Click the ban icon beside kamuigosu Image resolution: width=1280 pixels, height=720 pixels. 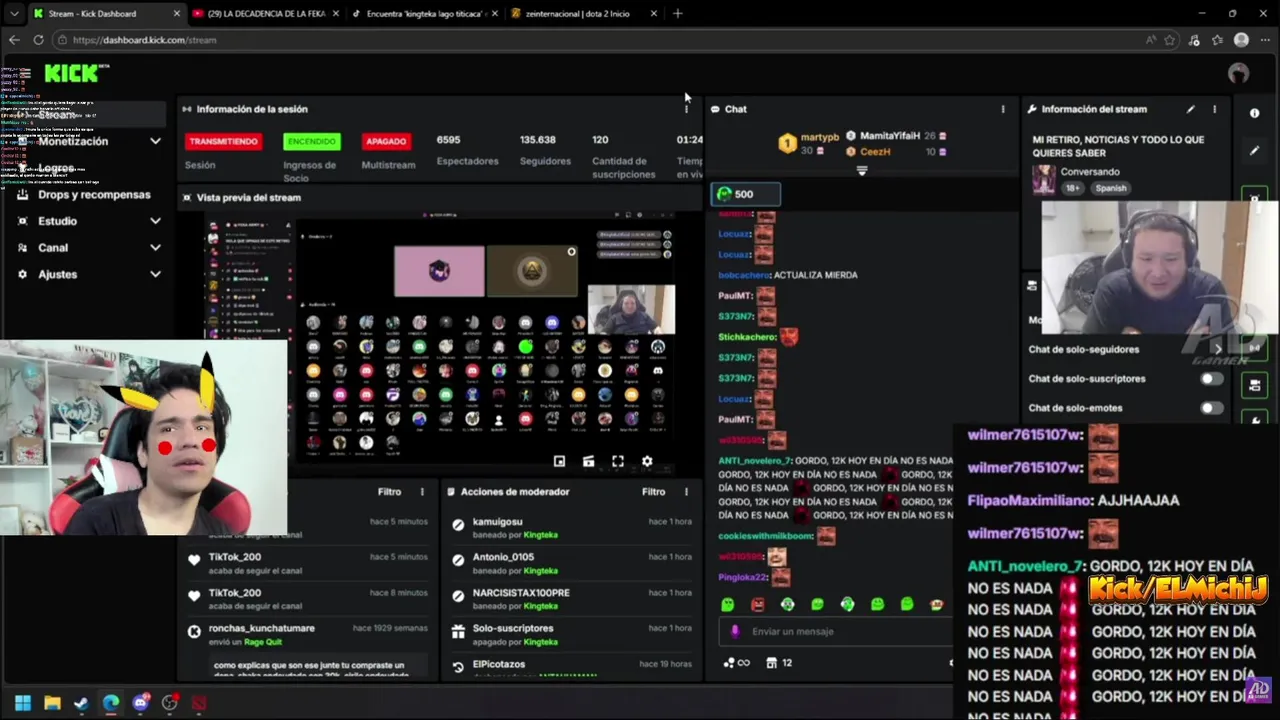point(458,524)
